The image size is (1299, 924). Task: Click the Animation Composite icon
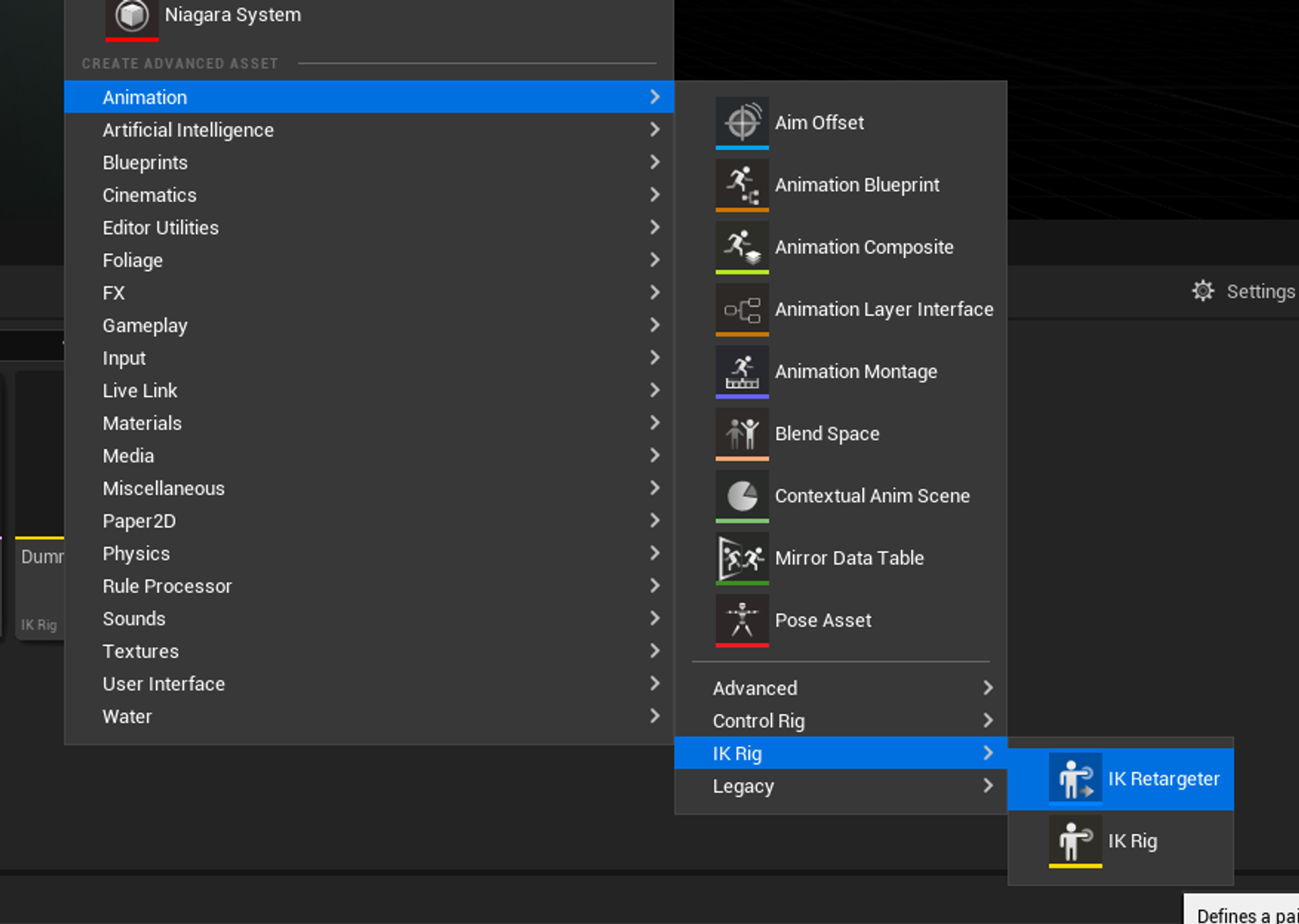742,247
